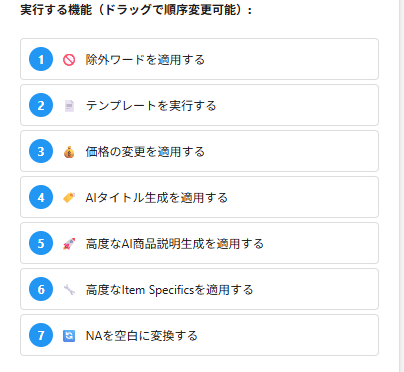
Task: Select the blue number 1 badge
Action: pos(41,59)
